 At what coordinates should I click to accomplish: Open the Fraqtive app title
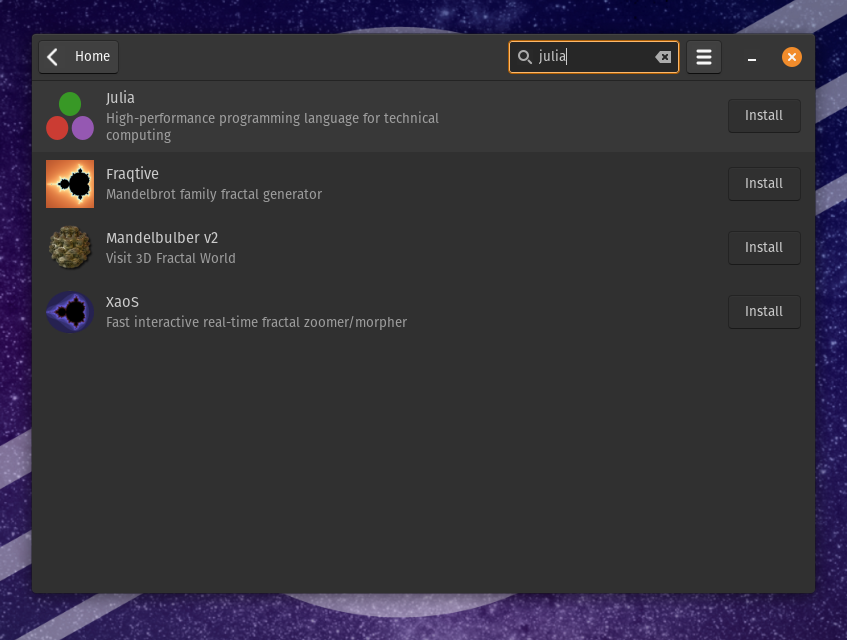point(132,174)
